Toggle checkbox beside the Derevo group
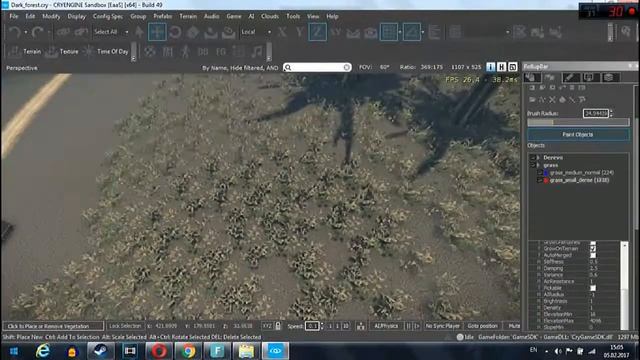The width and height of the screenshot is (640, 360). (532, 158)
